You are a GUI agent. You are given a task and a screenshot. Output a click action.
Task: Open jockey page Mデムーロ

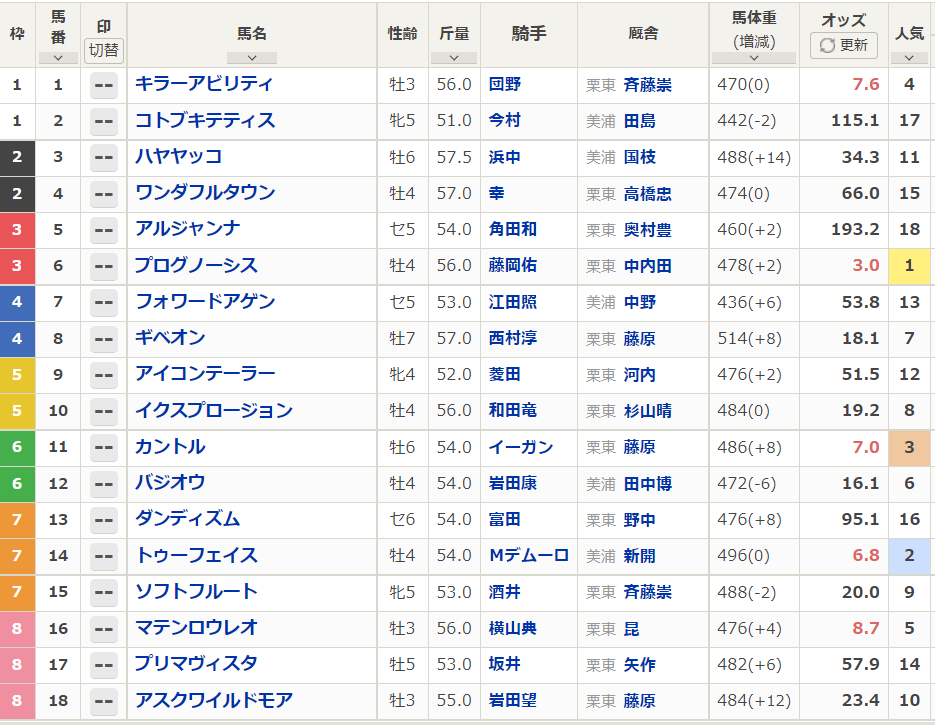tap(529, 555)
